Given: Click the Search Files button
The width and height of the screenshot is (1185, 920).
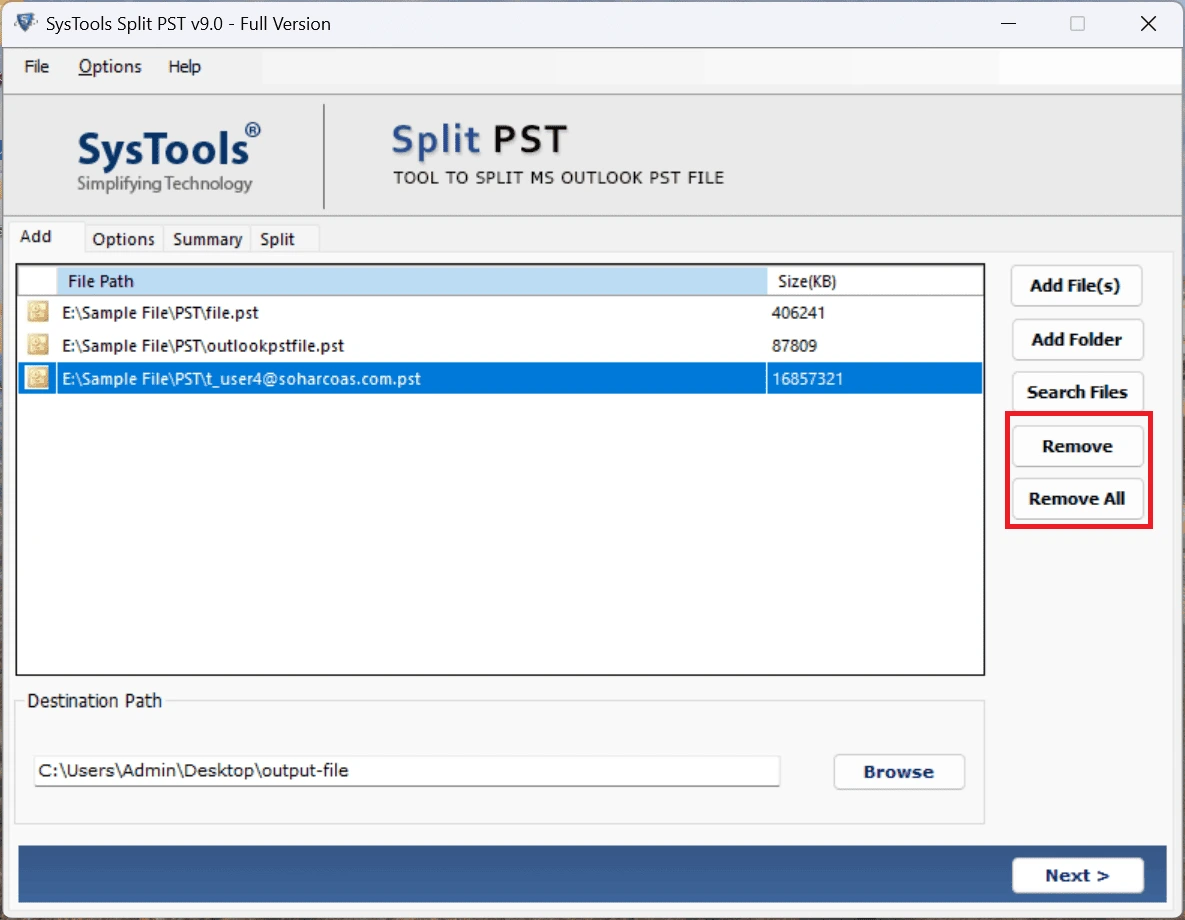Looking at the screenshot, I should click(1076, 392).
